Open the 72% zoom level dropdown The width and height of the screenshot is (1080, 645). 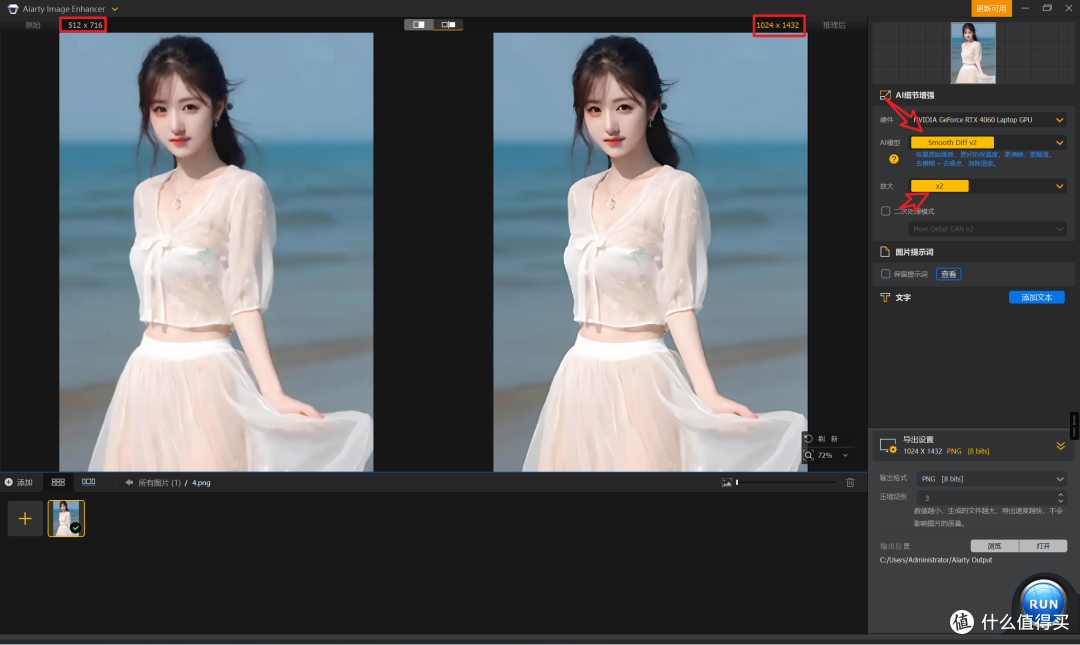click(x=845, y=455)
